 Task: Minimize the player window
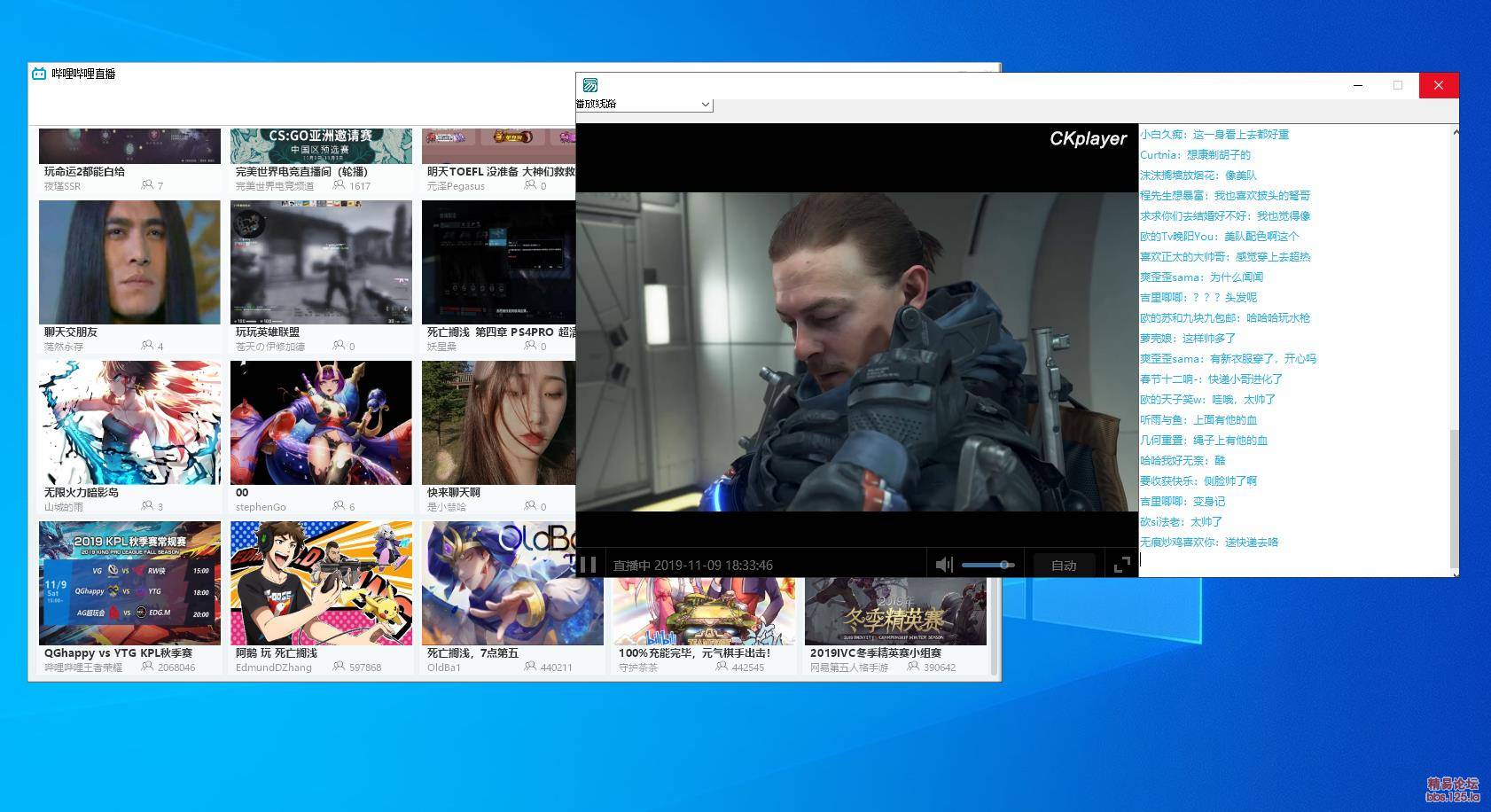click(1358, 85)
